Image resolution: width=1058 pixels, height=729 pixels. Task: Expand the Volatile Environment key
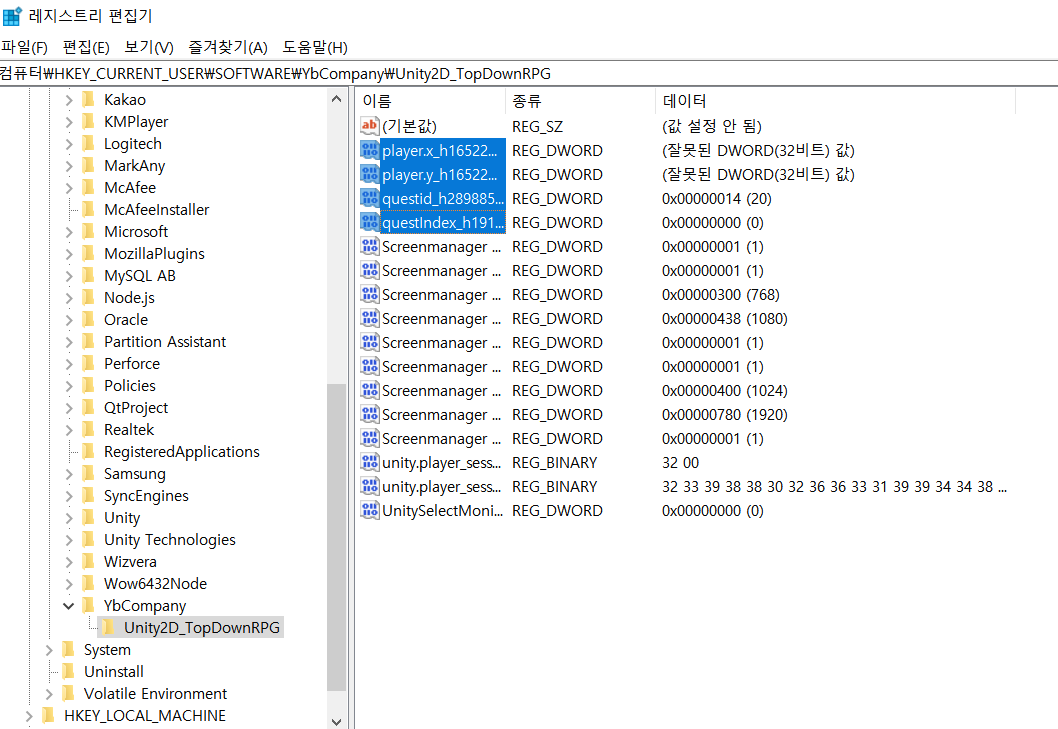49,694
